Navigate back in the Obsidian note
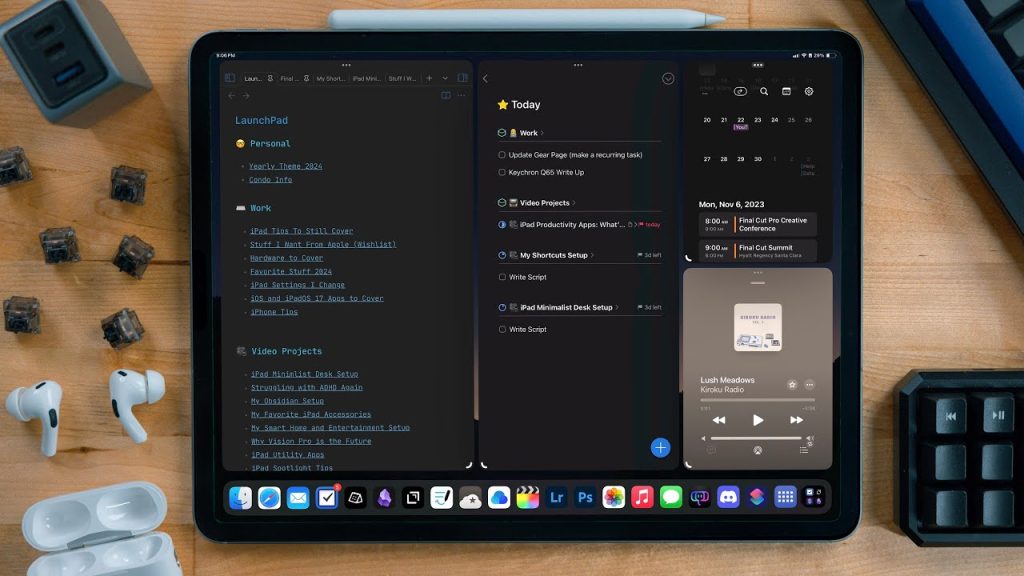 (x=232, y=96)
